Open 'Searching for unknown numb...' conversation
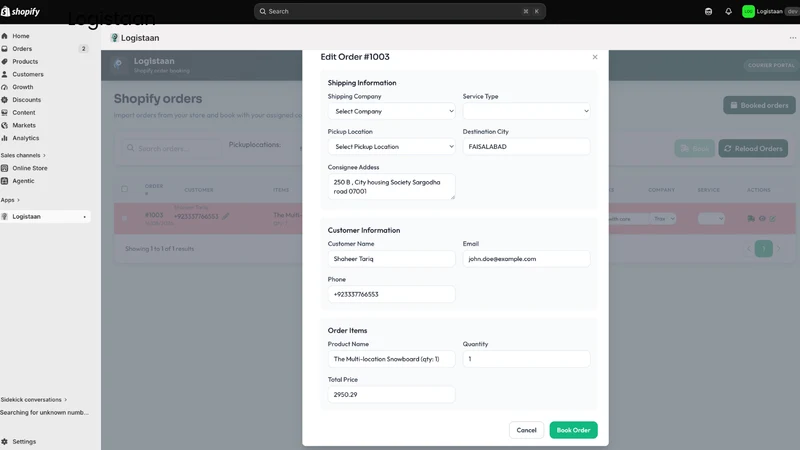The width and height of the screenshot is (800, 450). point(44,412)
